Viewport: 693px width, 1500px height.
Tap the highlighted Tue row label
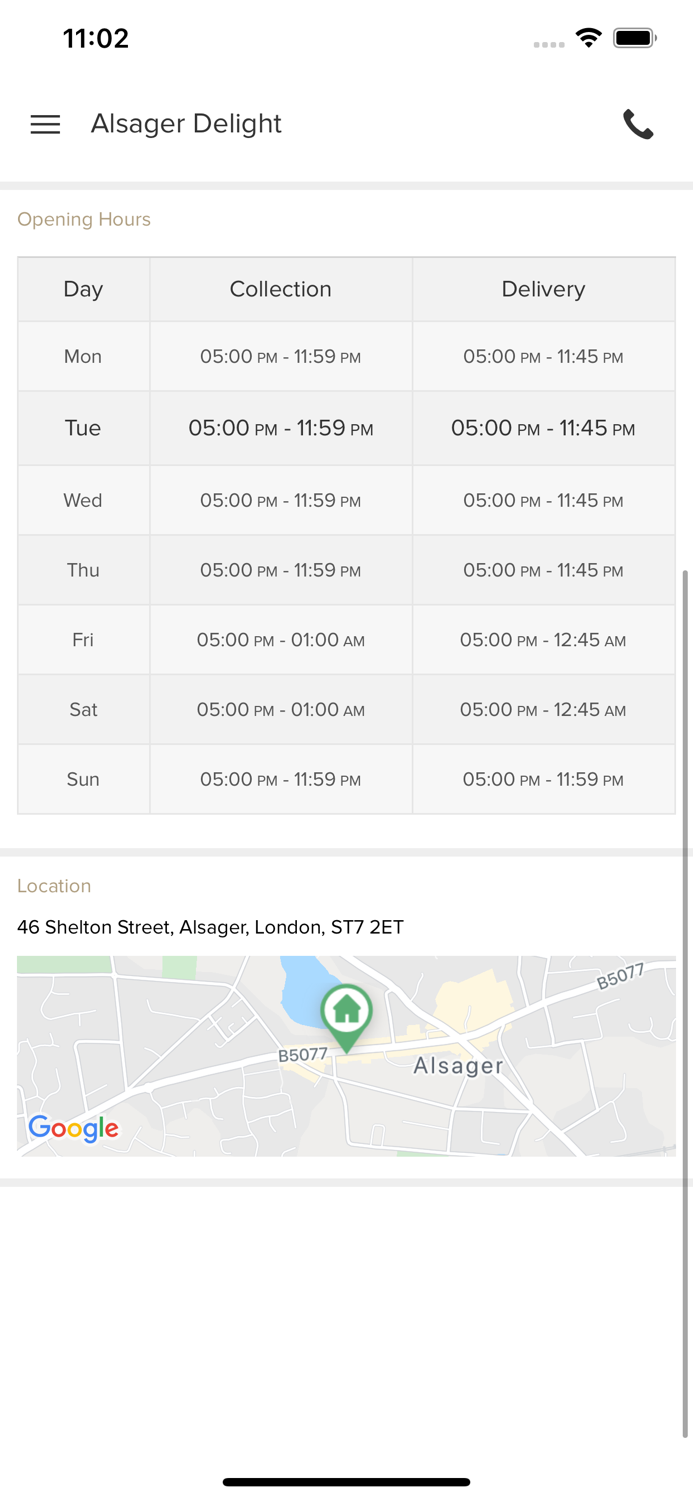click(83, 428)
